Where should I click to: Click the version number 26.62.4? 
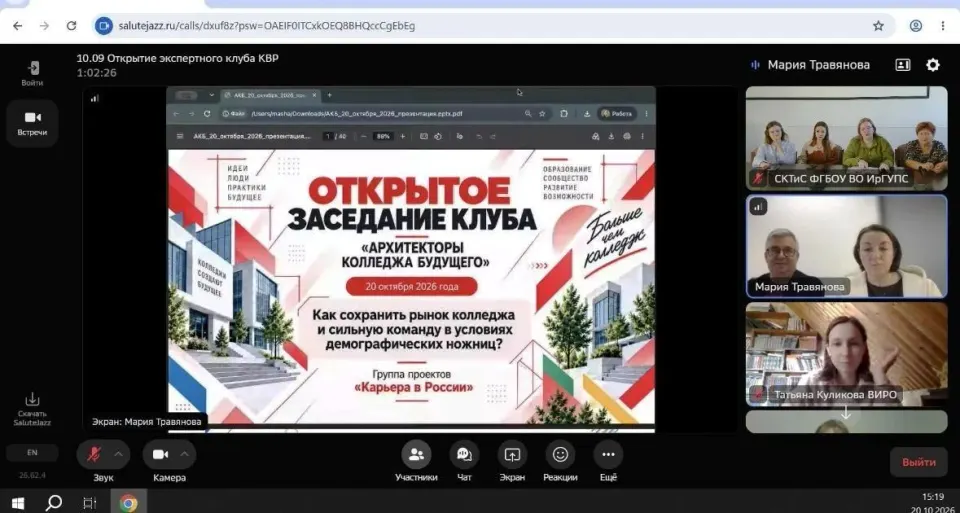pyautogui.click(x=32, y=475)
